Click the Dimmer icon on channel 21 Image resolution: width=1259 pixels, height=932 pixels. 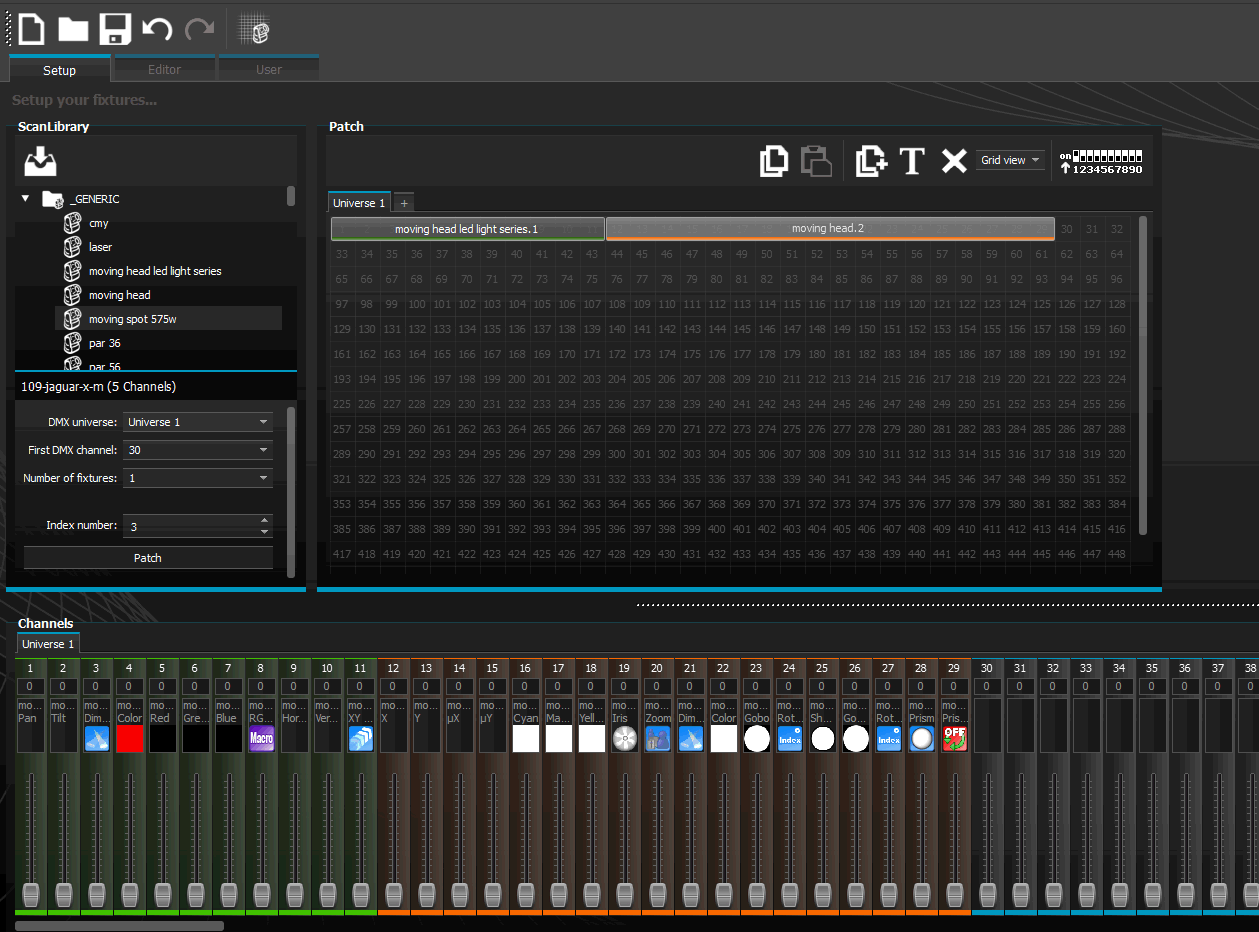point(690,739)
